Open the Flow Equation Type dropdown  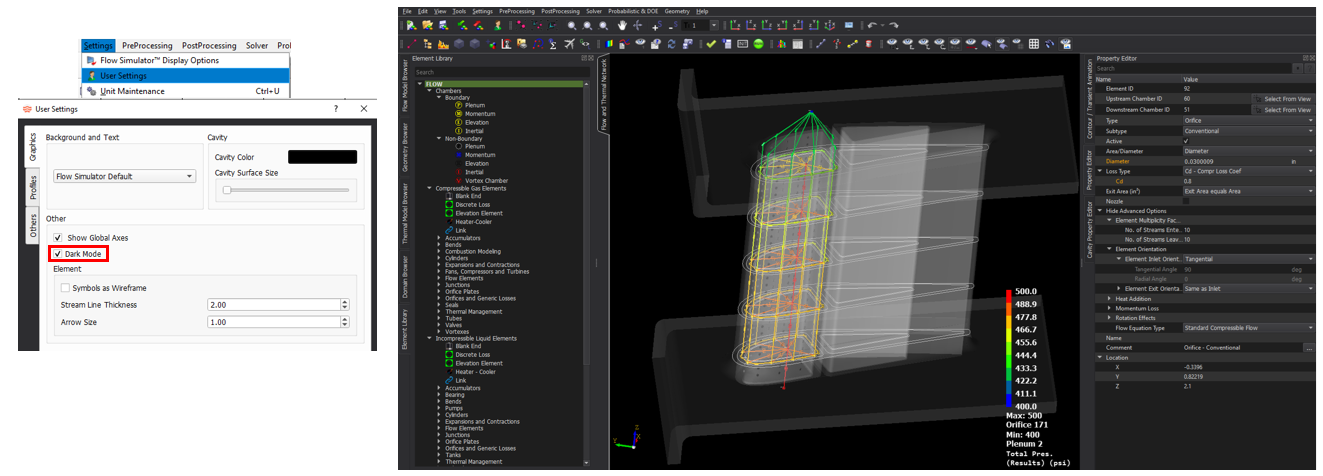click(1247, 327)
